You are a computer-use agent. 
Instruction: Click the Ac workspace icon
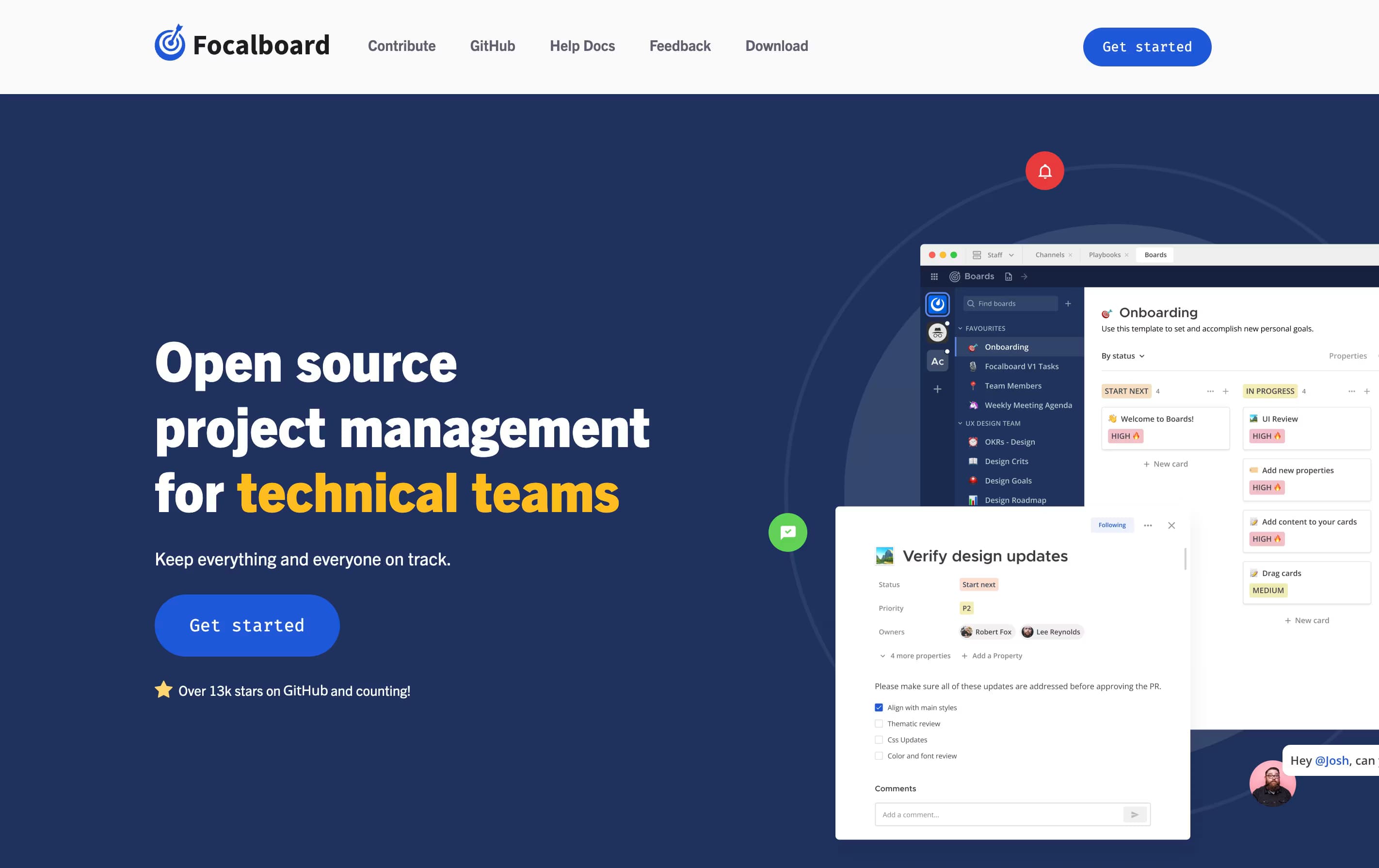(937, 361)
